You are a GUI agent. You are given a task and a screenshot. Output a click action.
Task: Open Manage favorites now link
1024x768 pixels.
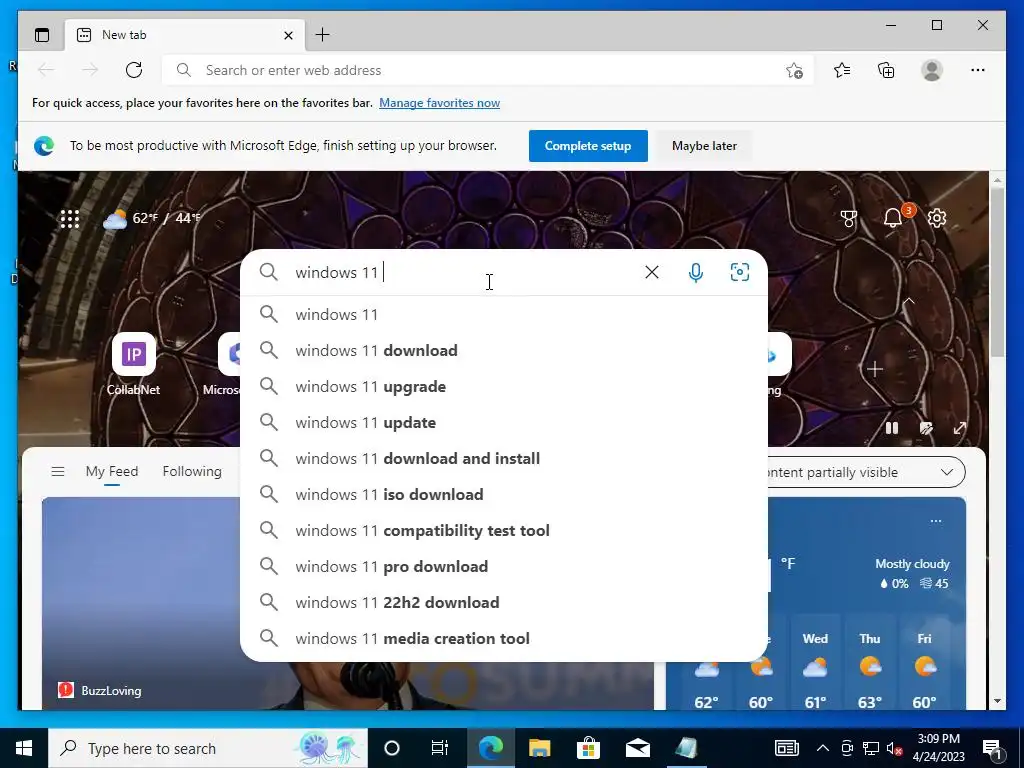440,103
